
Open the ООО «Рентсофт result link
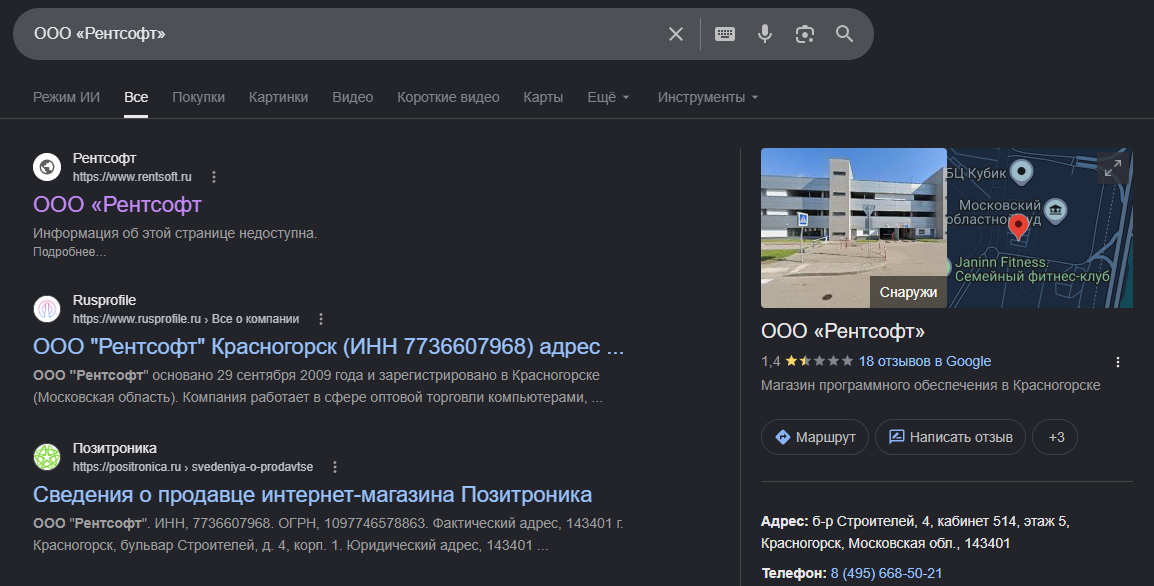pyautogui.click(x=117, y=204)
